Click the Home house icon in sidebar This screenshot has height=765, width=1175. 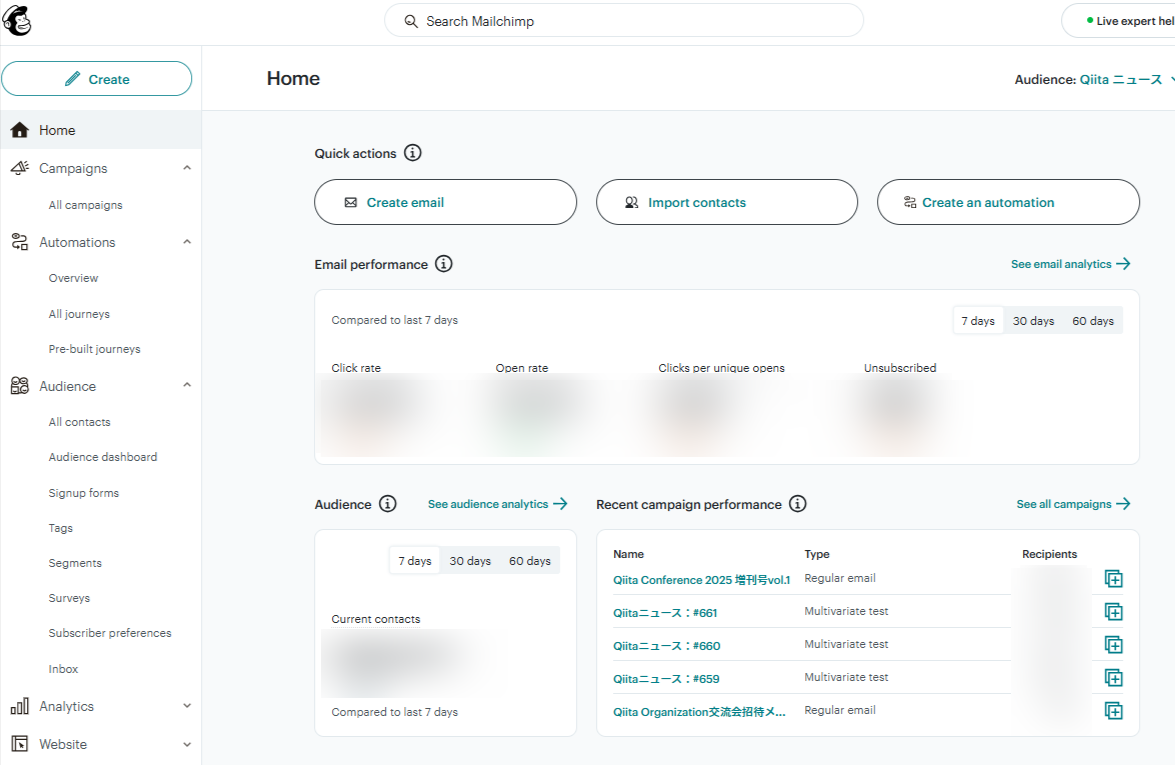tap(19, 130)
